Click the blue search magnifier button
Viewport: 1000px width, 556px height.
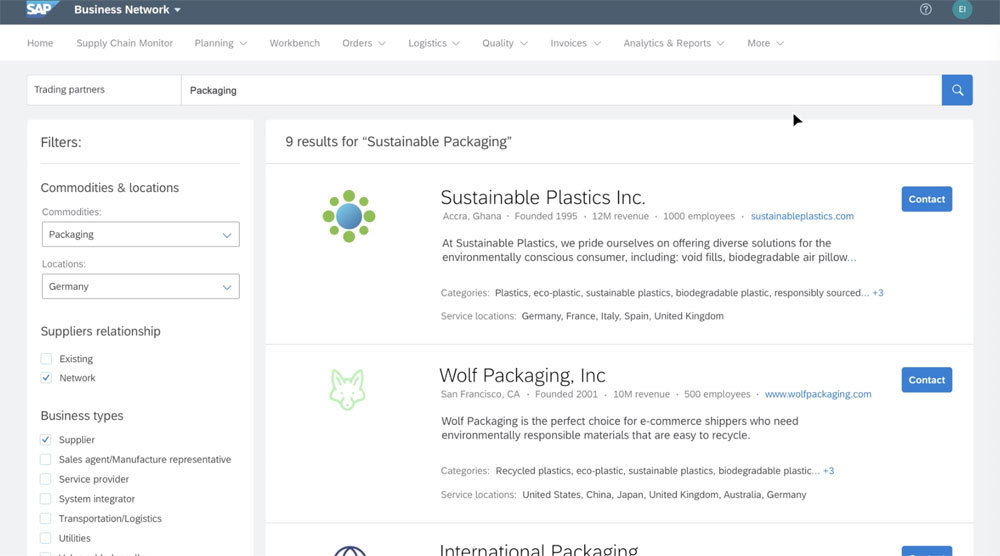click(x=957, y=90)
